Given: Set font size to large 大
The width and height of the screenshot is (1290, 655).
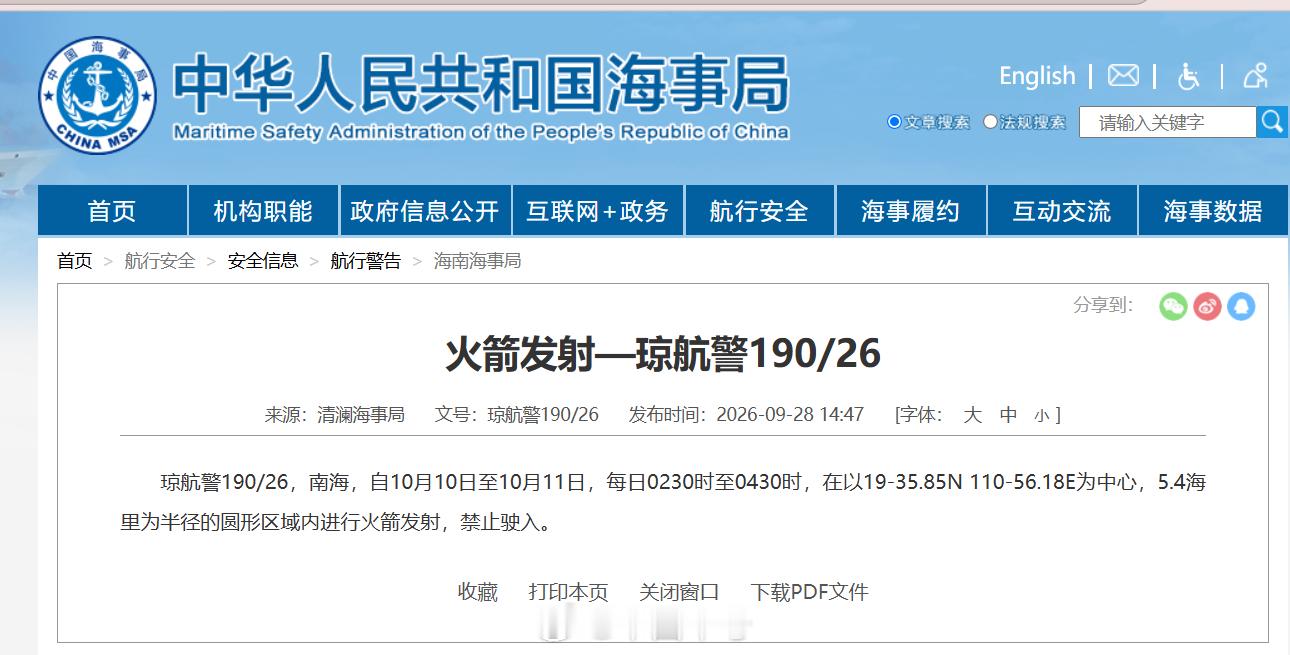Looking at the screenshot, I should (973, 415).
